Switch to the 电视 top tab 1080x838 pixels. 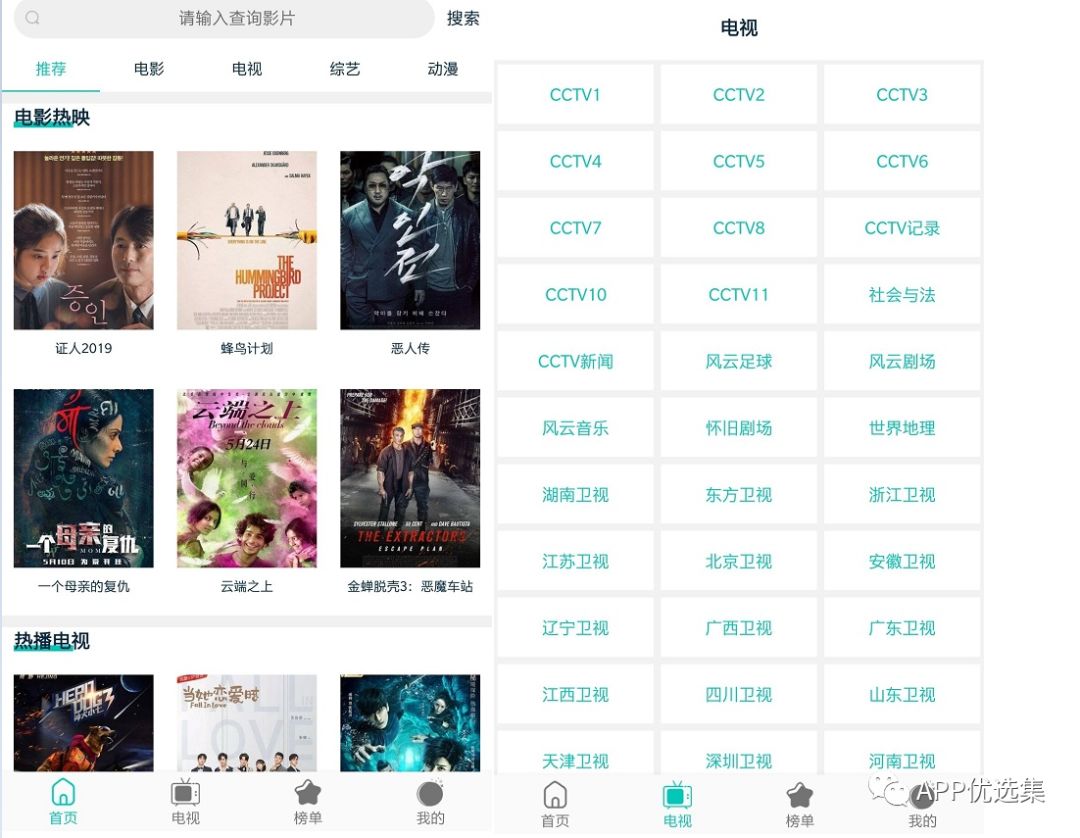pos(247,69)
